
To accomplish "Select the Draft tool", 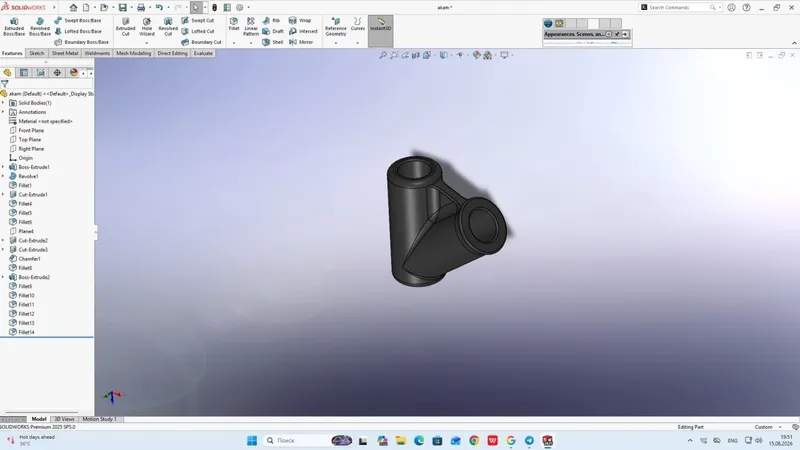I will pyautogui.click(x=272, y=31).
